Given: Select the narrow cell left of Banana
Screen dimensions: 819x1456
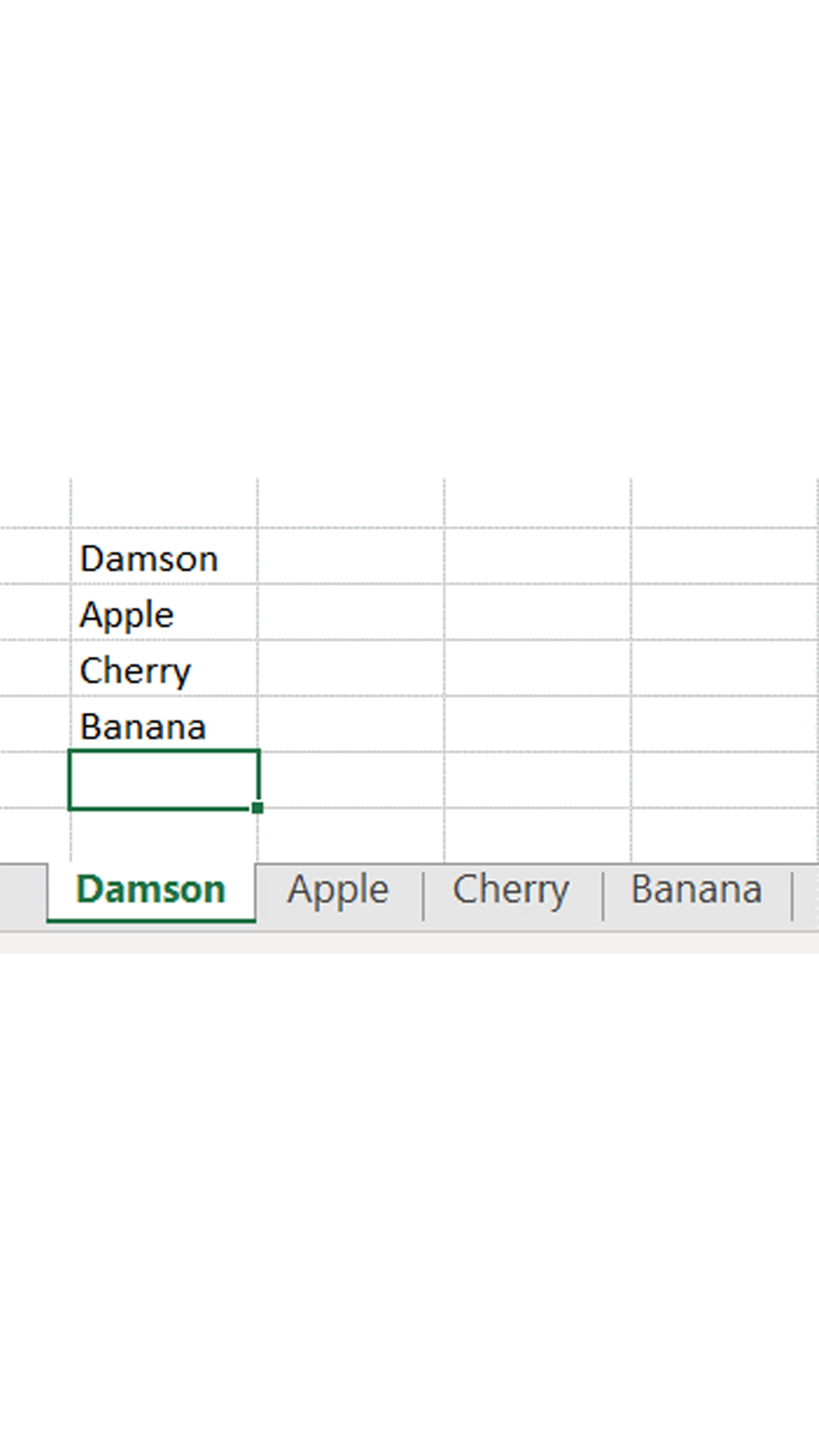Looking at the screenshot, I should 34,724.
